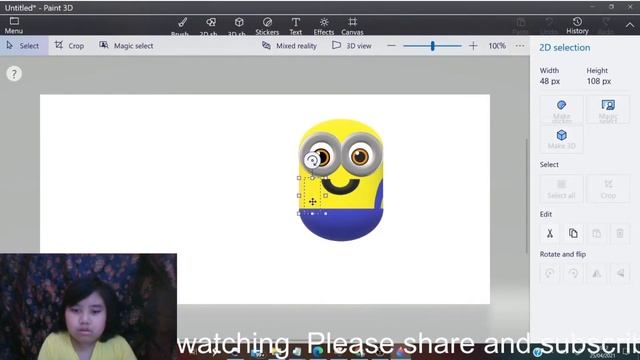The height and width of the screenshot is (360, 640).
Task: Activate the Crop tool in sub-toolbar
Action: (69, 46)
